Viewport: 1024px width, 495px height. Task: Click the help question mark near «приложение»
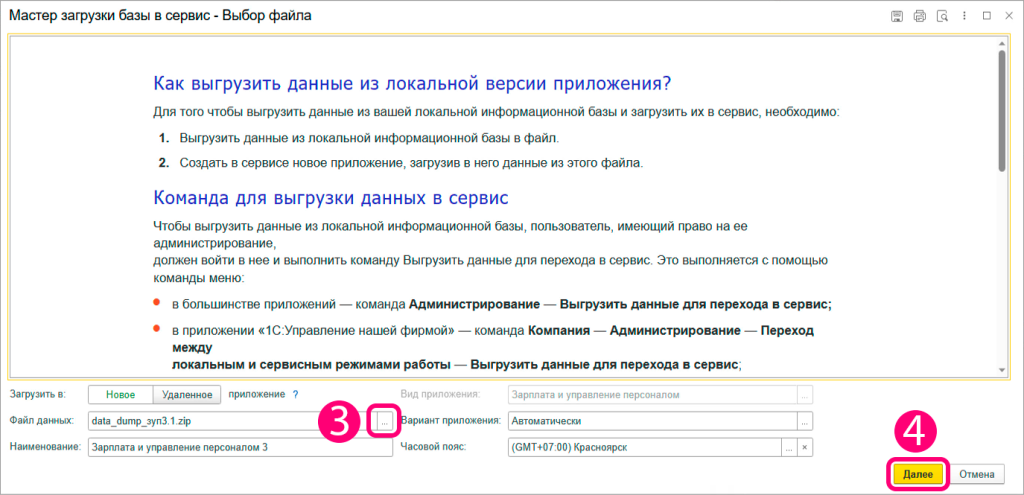[x=296, y=394]
